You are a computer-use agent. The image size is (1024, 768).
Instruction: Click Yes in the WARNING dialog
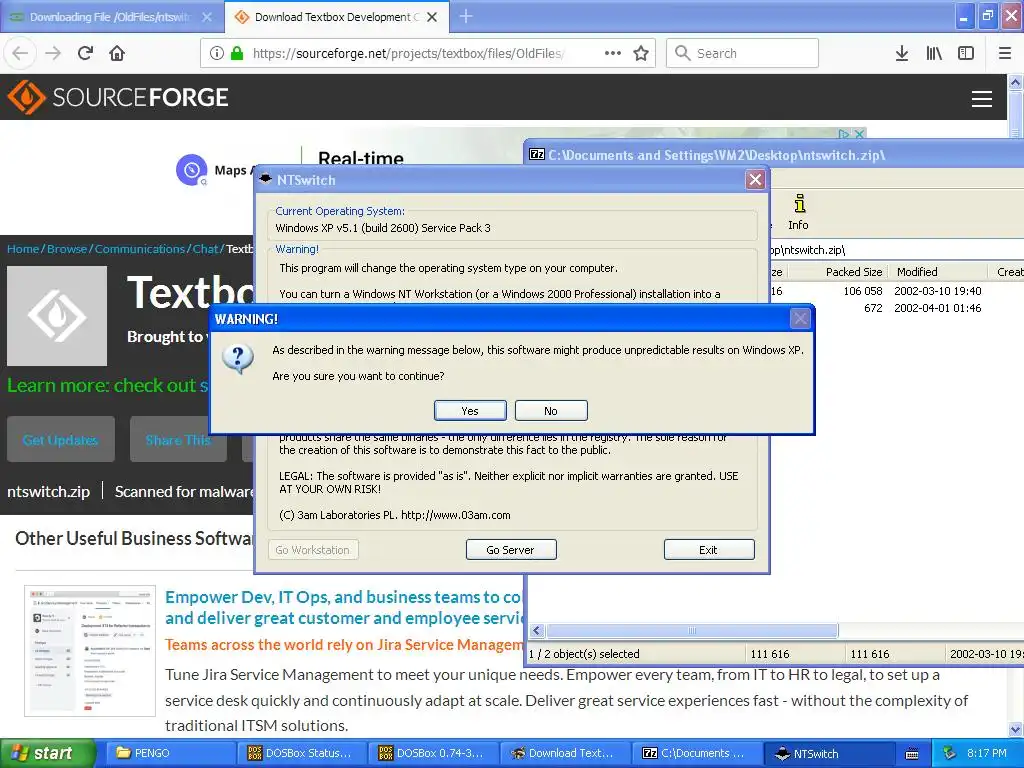[x=470, y=411]
